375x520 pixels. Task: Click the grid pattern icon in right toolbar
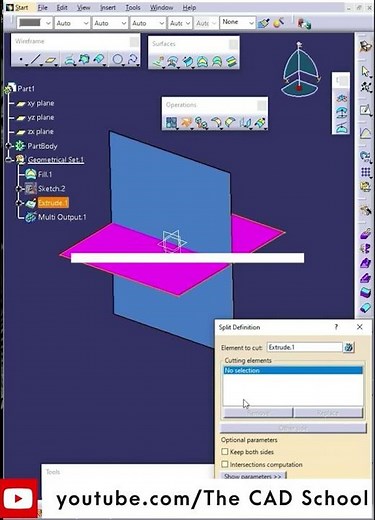pos(366,172)
